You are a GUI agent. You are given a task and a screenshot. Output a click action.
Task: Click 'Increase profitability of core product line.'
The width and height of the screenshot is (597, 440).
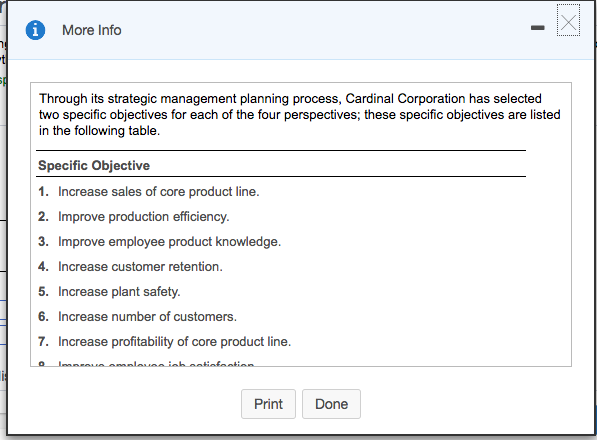point(174,341)
